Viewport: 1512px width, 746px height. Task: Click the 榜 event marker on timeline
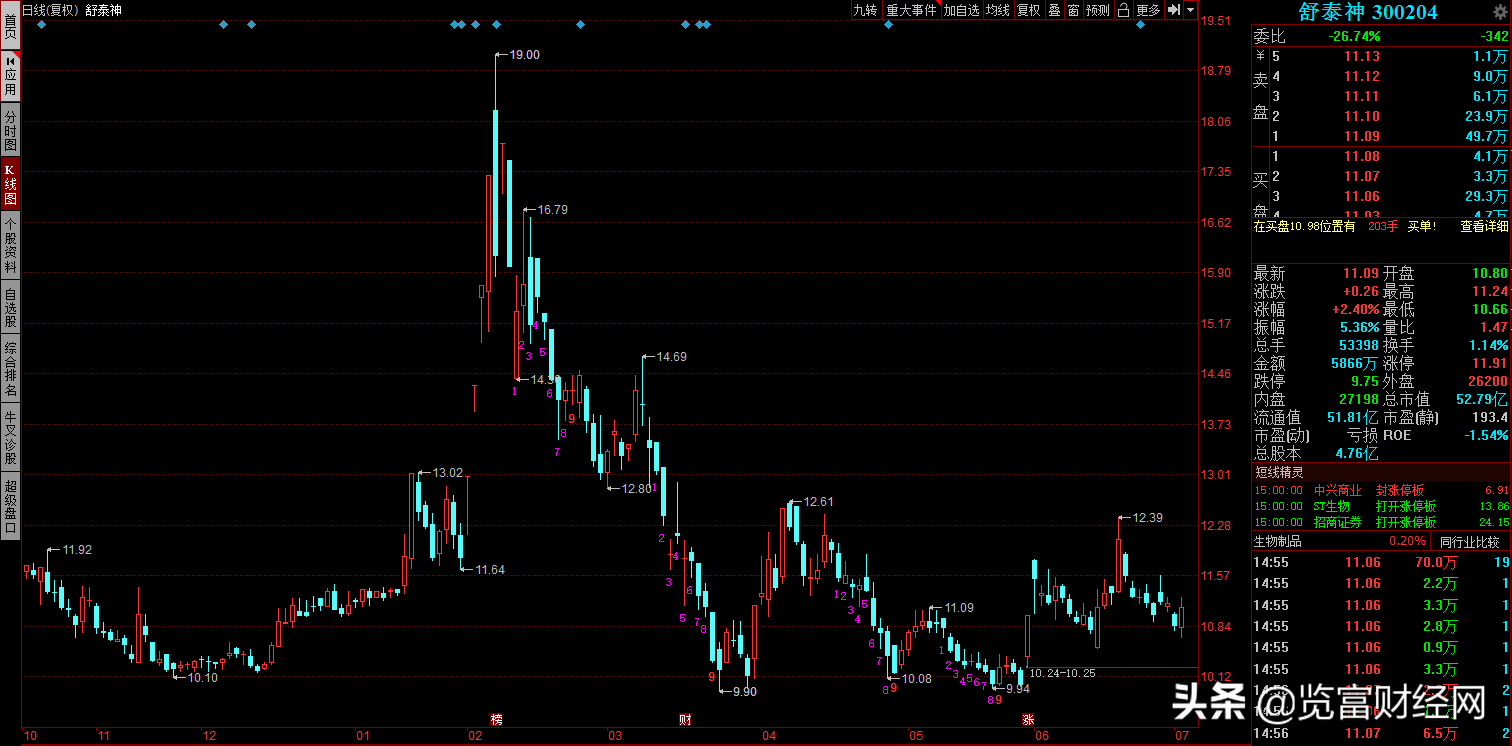click(x=496, y=719)
